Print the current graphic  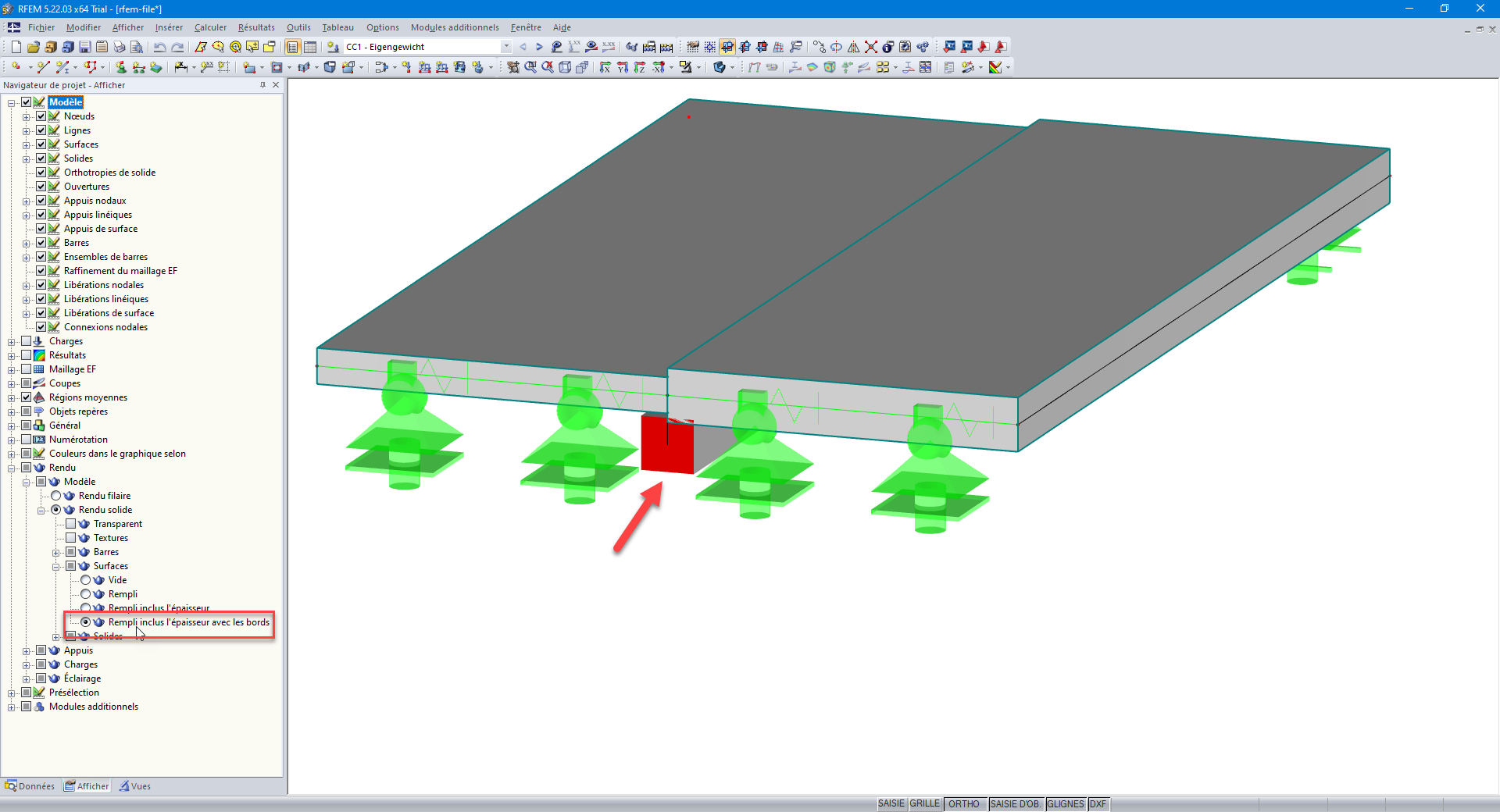coord(119,47)
